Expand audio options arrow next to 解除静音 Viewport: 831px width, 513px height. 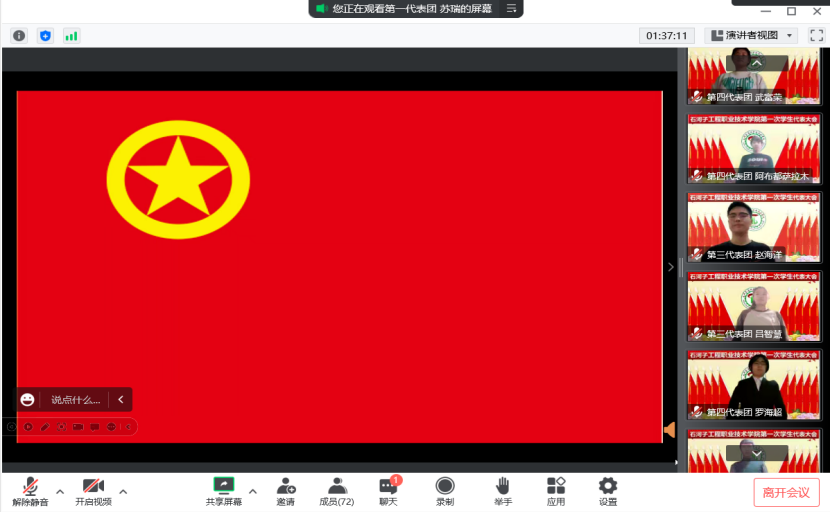60,491
